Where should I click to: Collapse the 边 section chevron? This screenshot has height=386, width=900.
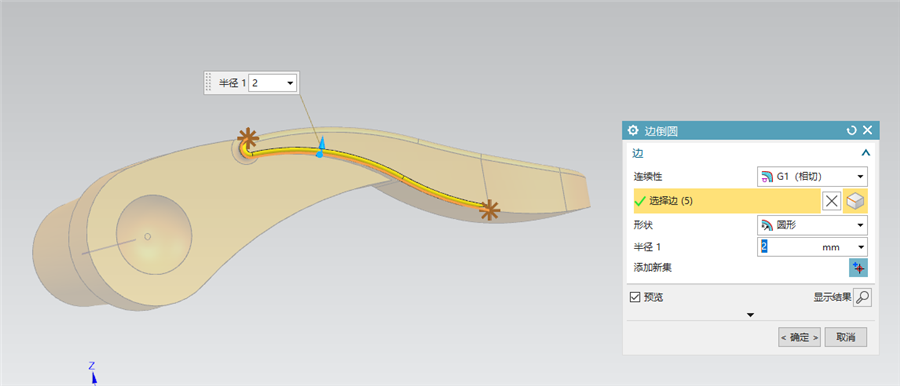pos(866,153)
